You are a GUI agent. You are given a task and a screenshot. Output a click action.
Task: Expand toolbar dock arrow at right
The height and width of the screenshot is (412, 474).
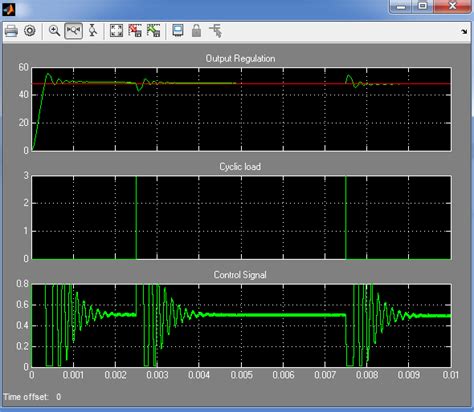(464, 32)
